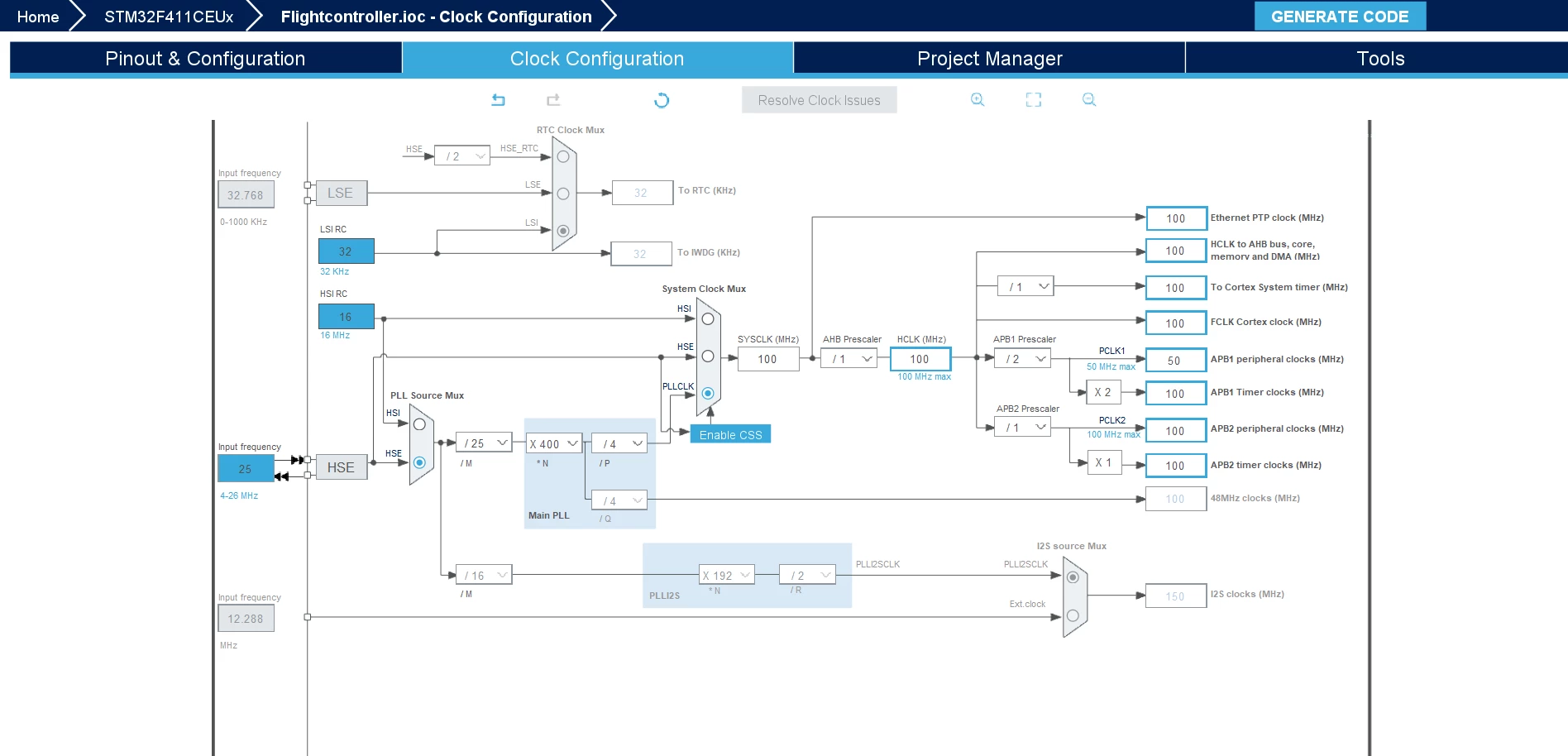
Task: Open the PLL /Q divider dropdown
Action: point(619,500)
